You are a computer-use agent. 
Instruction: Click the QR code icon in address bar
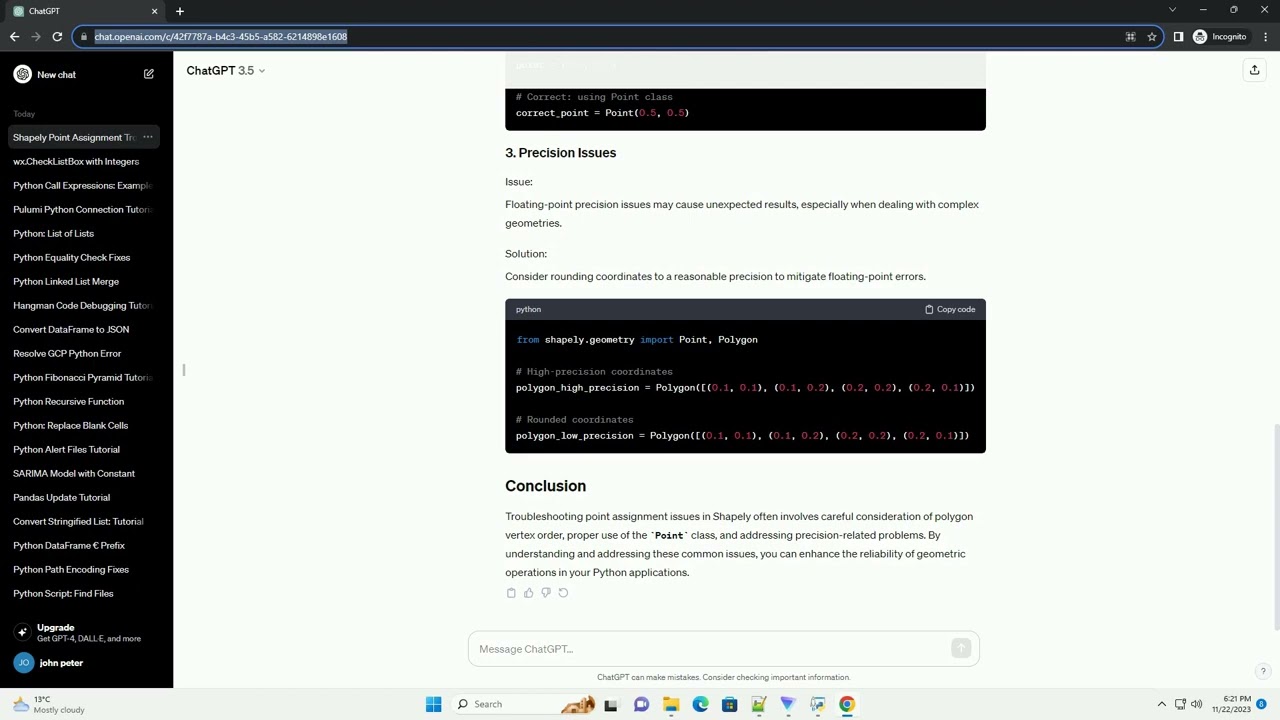click(x=1130, y=37)
